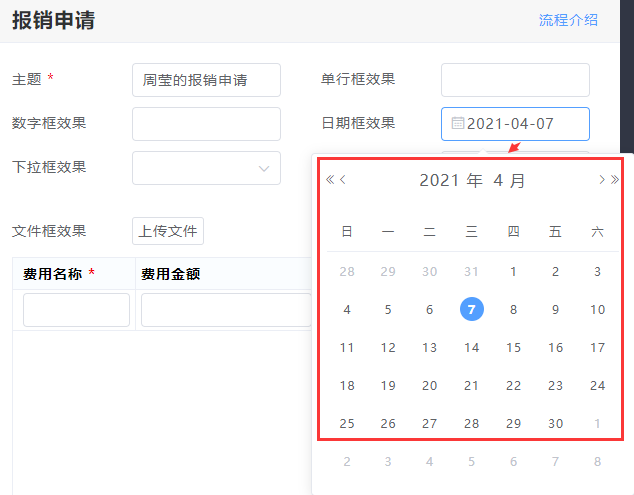Go to previous month in calendar
The image size is (634, 495).
point(343,180)
